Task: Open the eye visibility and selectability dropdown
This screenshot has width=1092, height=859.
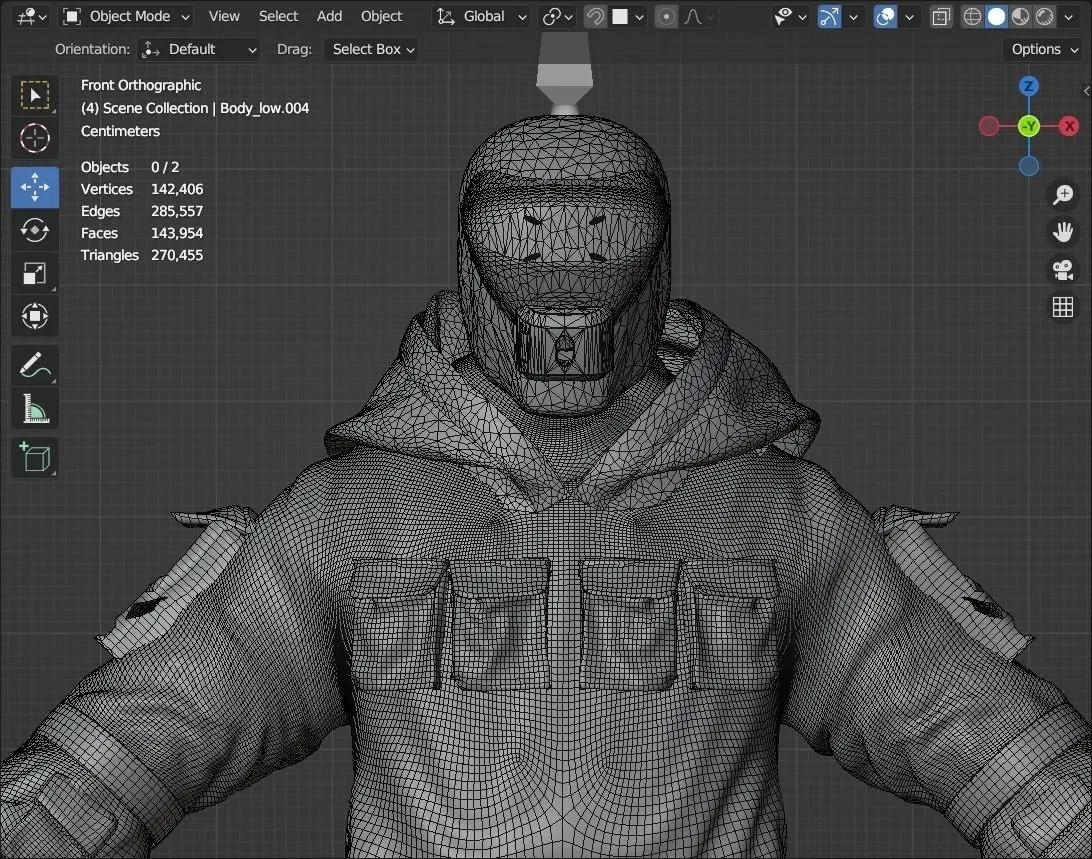Action: click(790, 17)
